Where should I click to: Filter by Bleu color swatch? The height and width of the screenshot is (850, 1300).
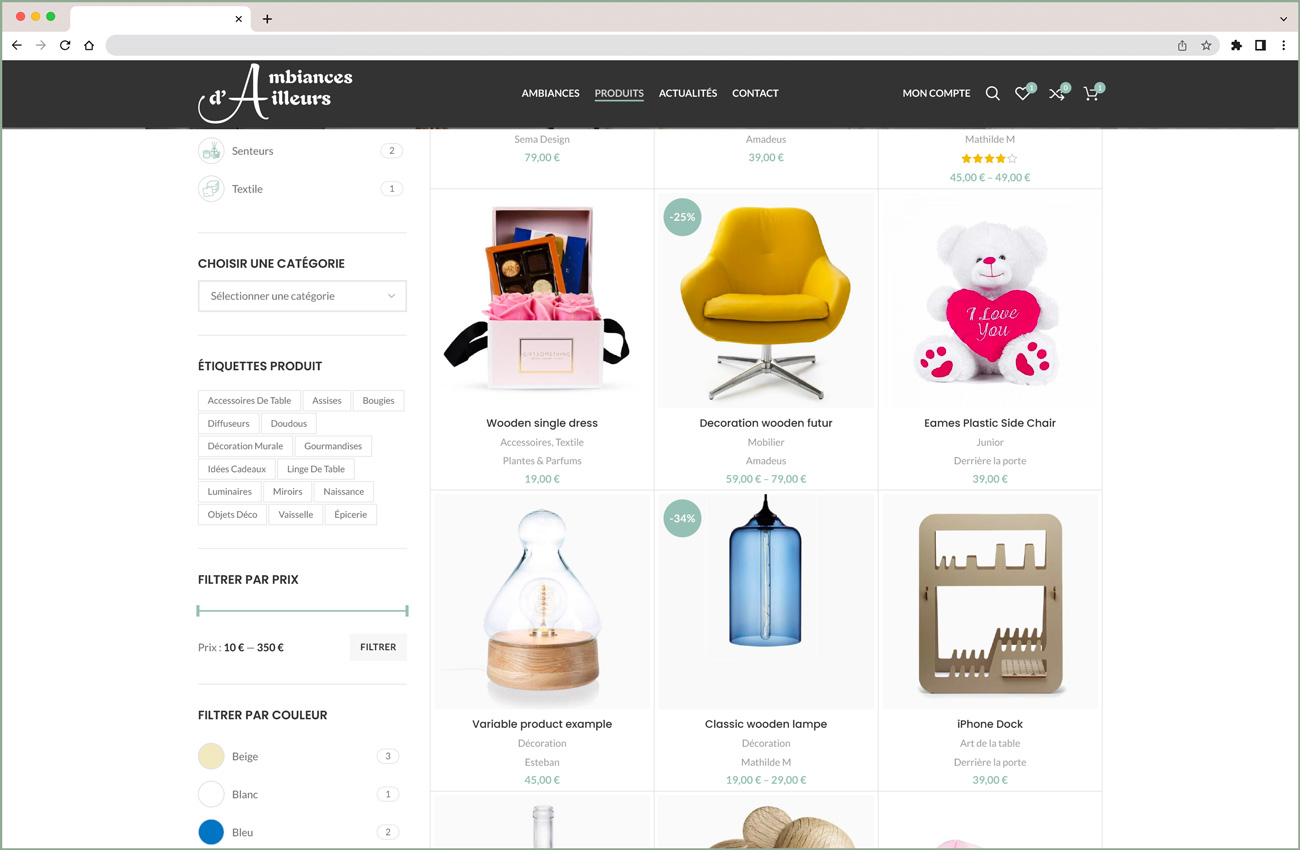tap(211, 832)
